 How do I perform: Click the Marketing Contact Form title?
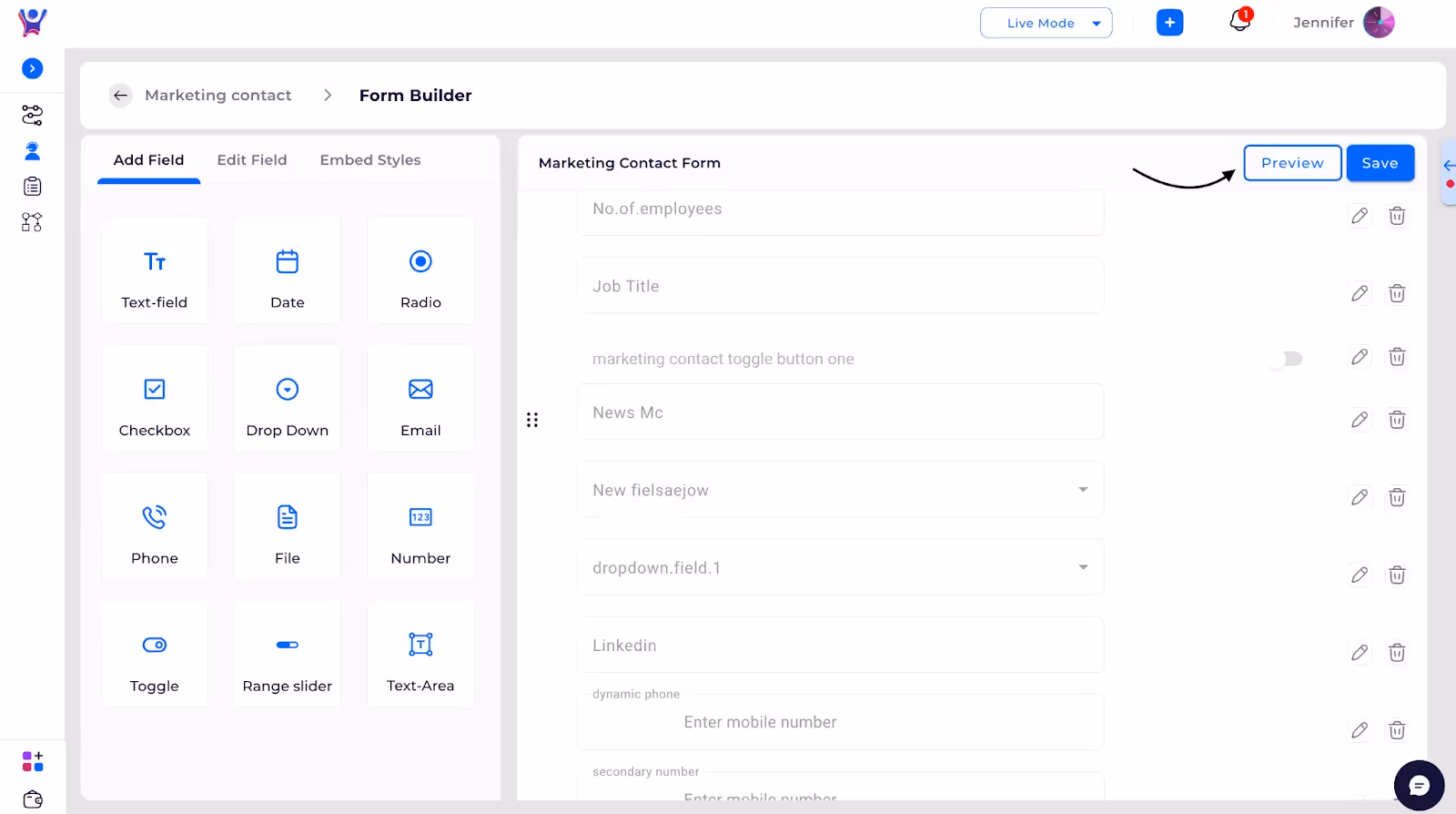(x=630, y=163)
